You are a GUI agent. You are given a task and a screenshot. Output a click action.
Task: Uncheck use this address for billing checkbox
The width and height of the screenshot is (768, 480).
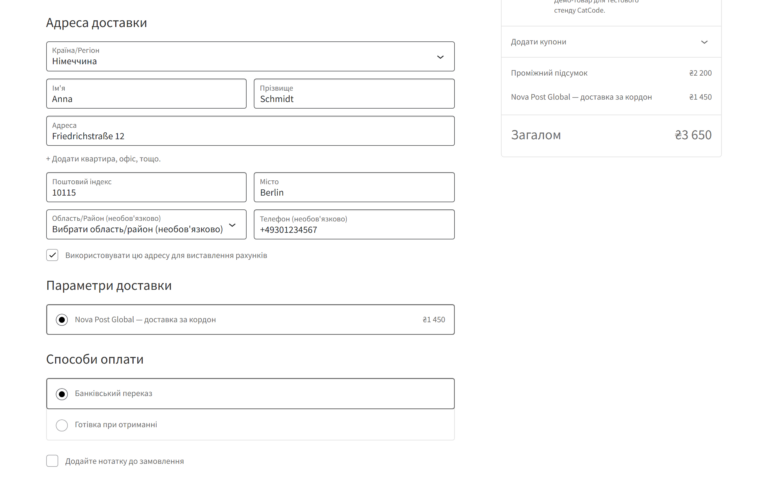[52, 255]
